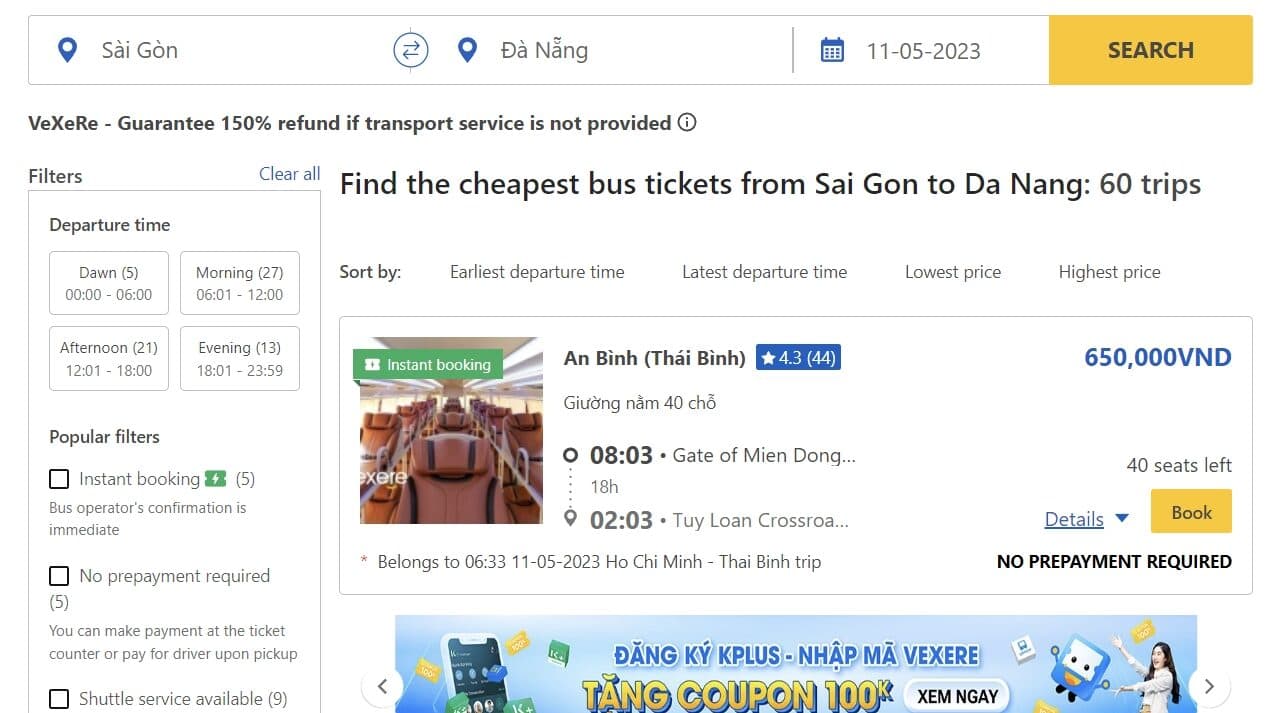Sort results by Lowest price
The height and width of the screenshot is (713, 1268).
(x=952, y=272)
